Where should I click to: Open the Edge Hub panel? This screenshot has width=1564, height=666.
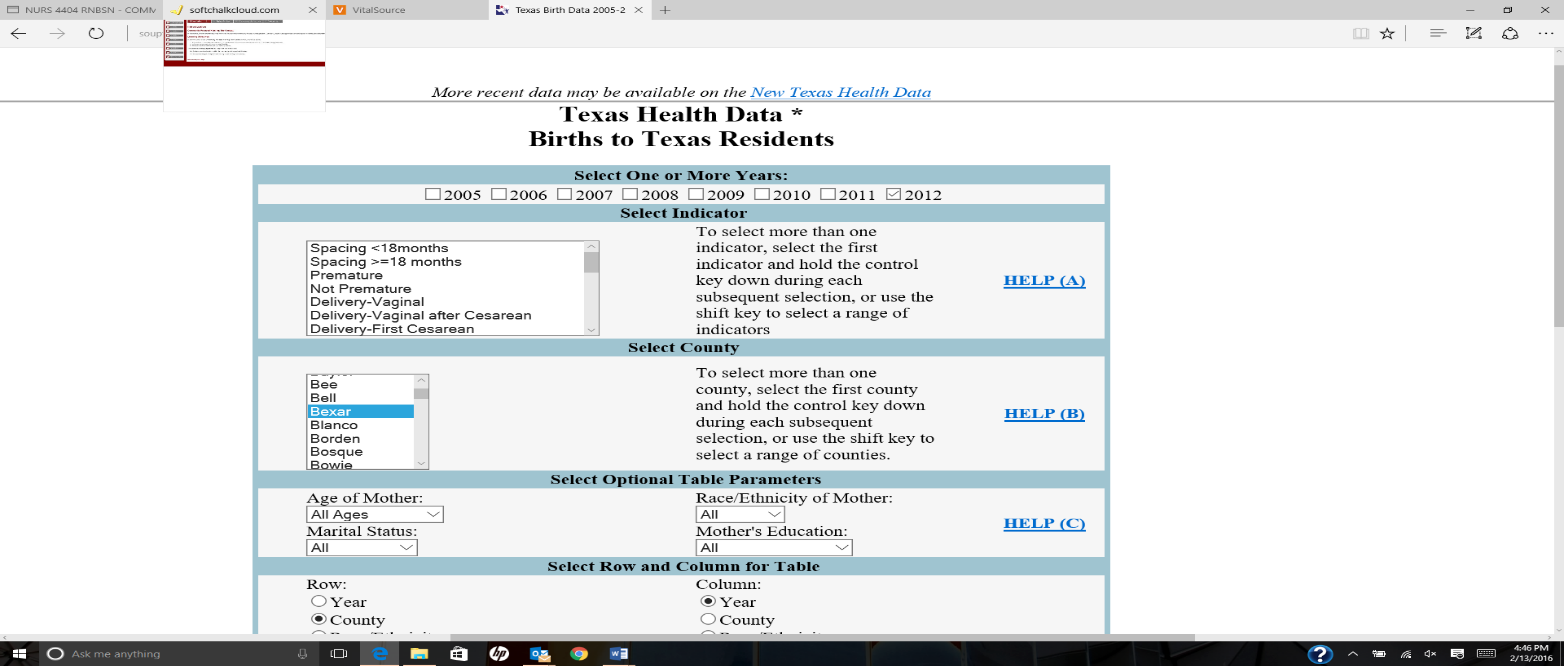tap(1437, 33)
